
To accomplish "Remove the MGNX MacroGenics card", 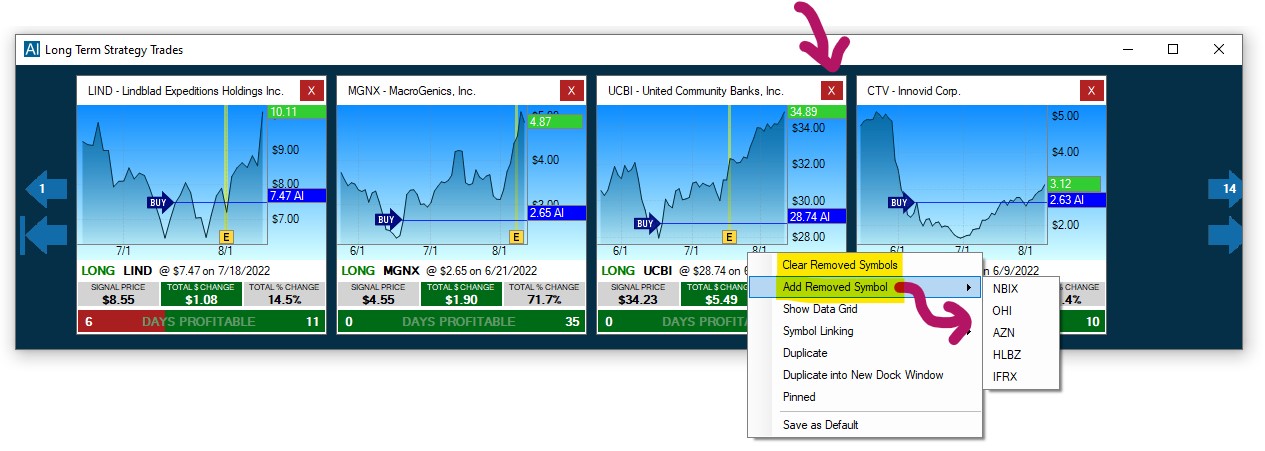I will point(571,90).
